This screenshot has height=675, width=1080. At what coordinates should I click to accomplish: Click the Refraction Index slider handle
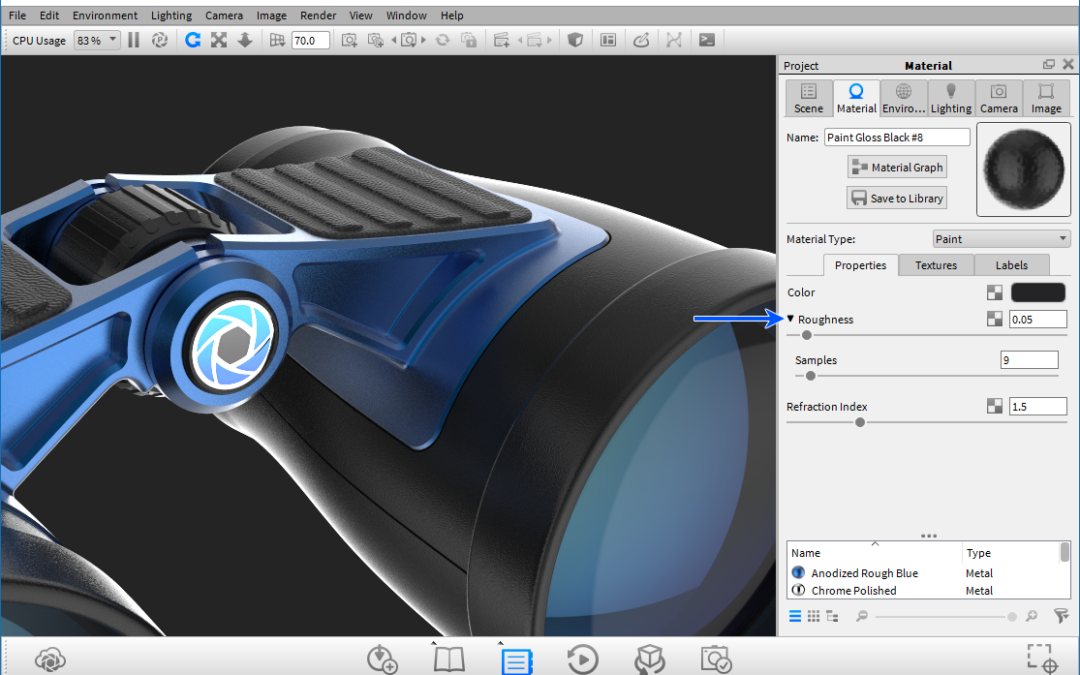pos(860,422)
